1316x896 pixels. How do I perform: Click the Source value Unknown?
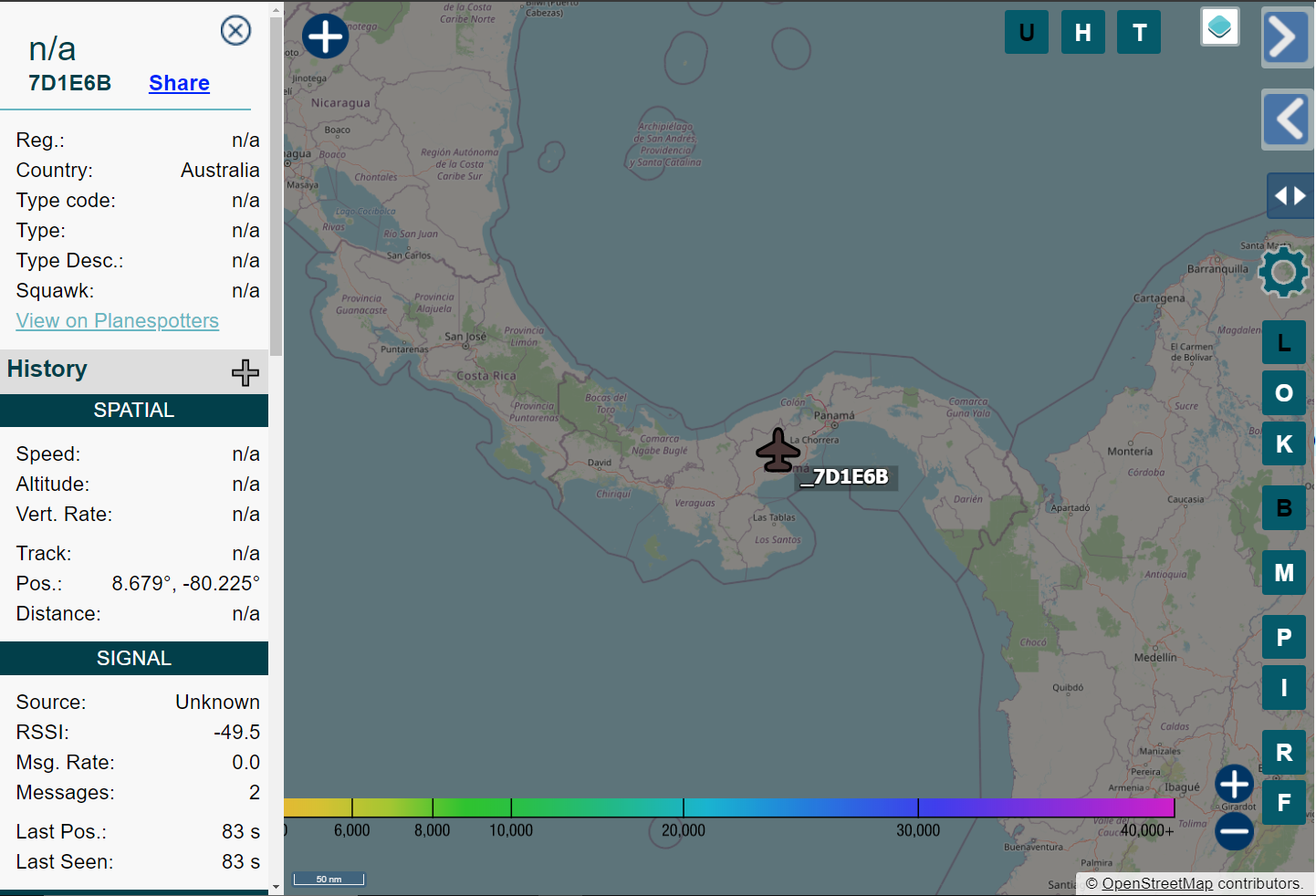(217, 703)
